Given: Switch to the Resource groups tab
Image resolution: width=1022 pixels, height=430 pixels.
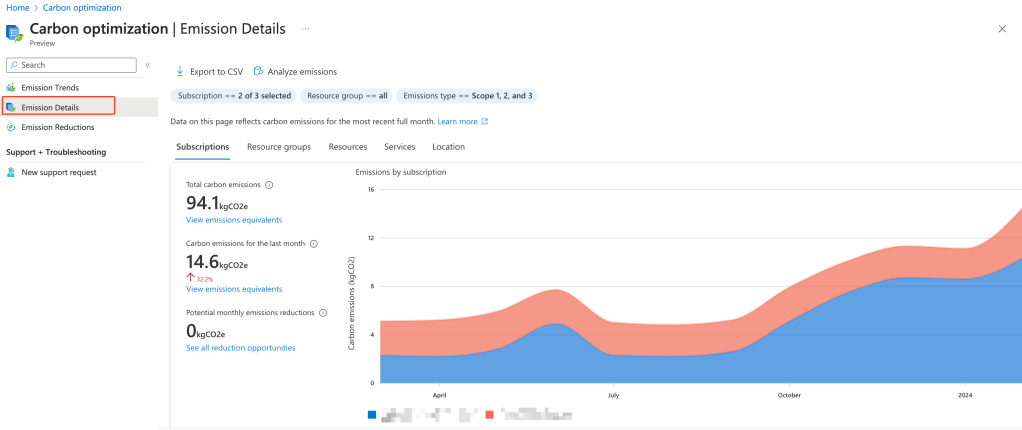Looking at the screenshot, I should tap(278, 147).
